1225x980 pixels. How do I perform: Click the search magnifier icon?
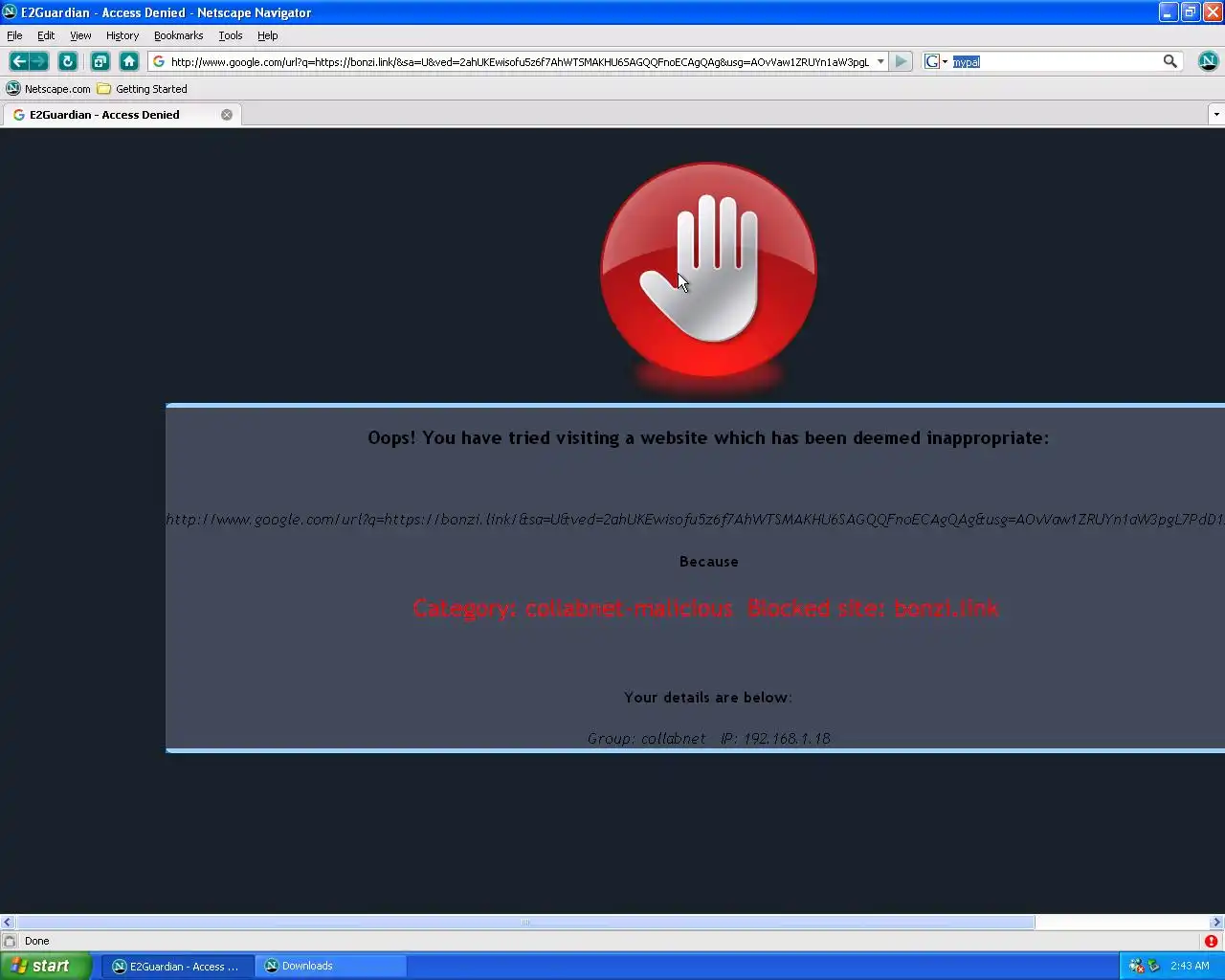[1169, 61]
